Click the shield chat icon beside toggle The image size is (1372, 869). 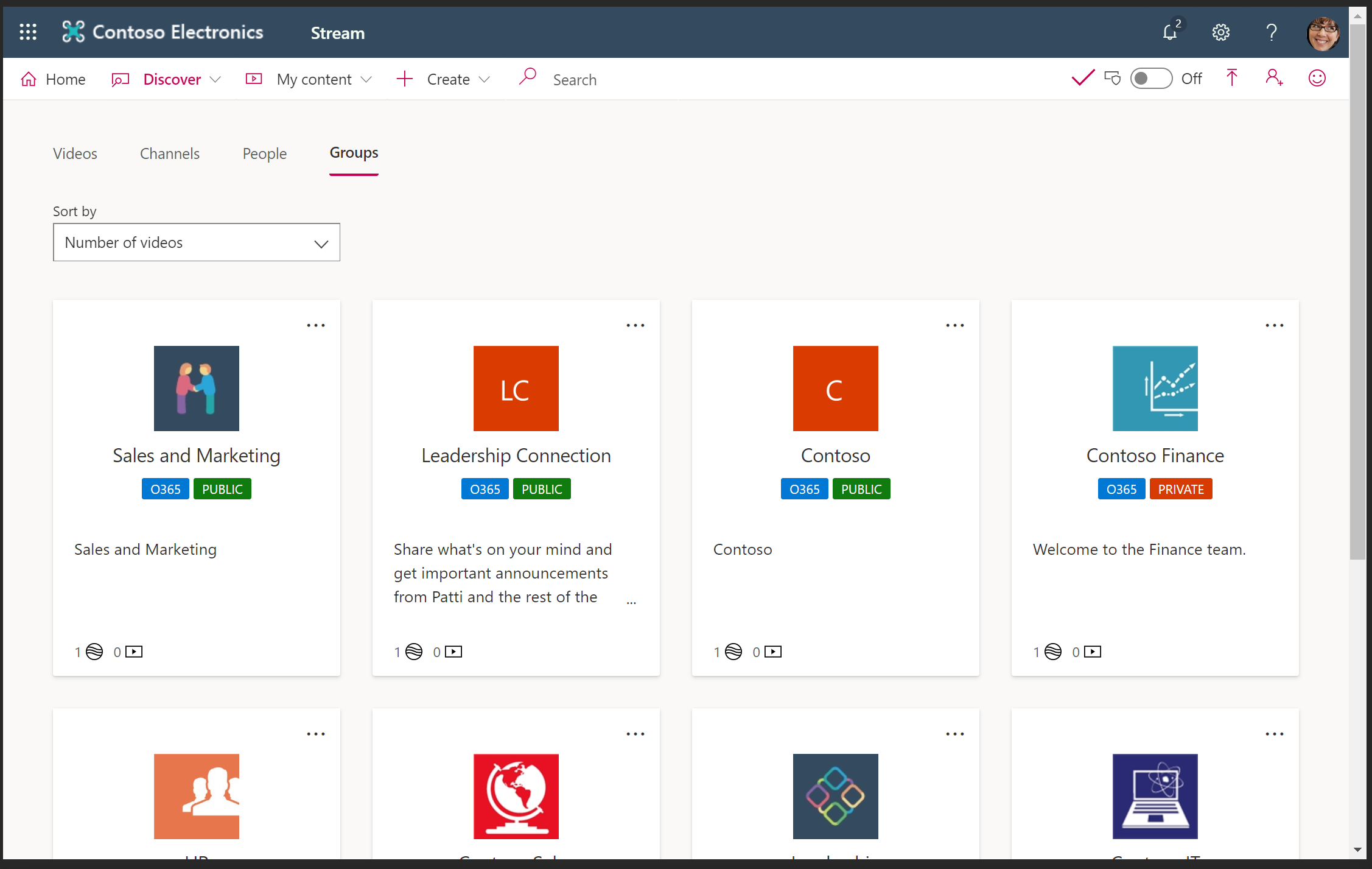(1113, 79)
